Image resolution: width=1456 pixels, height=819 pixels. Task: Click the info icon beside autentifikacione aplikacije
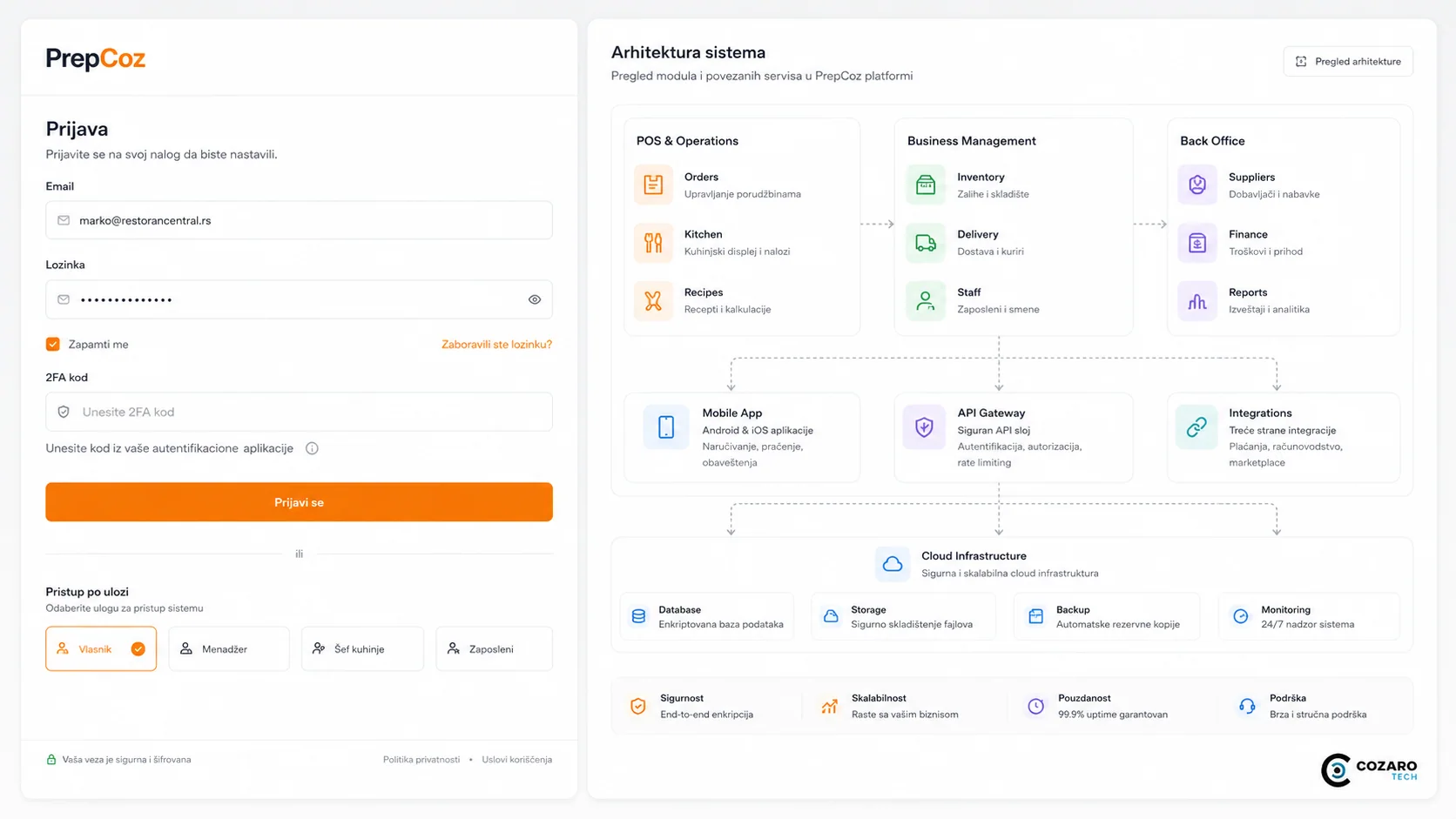click(312, 448)
